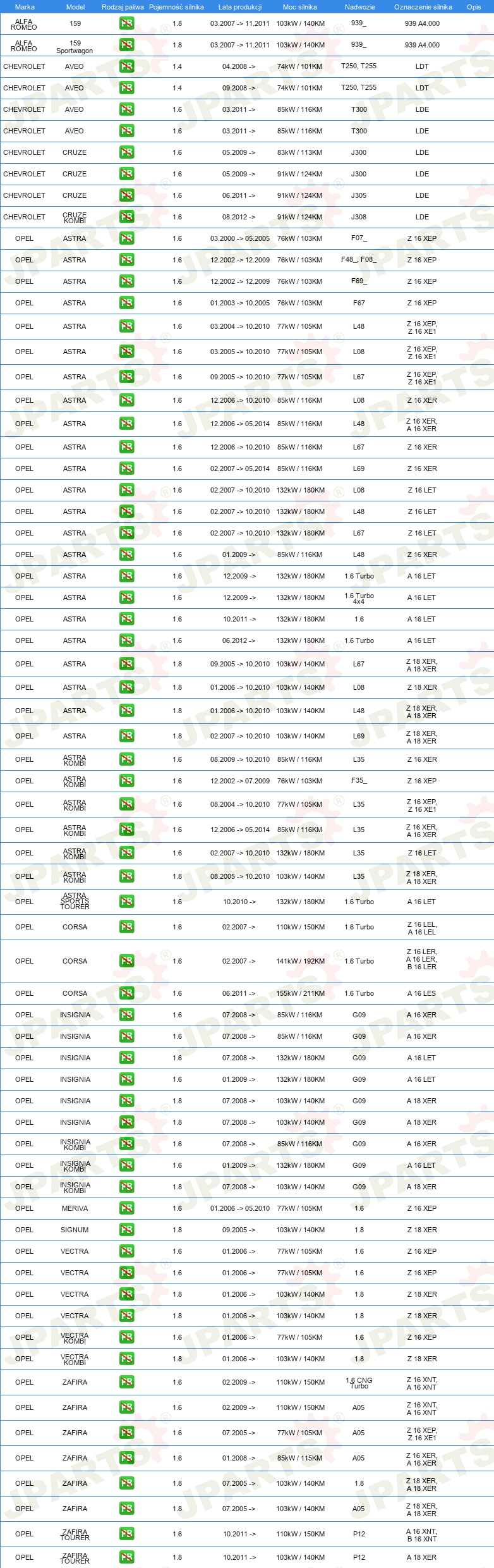Viewport: 494px width, 1568px height.
Task: Open the fuel icon in the Opel Signum row
Action: coord(126,1230)
